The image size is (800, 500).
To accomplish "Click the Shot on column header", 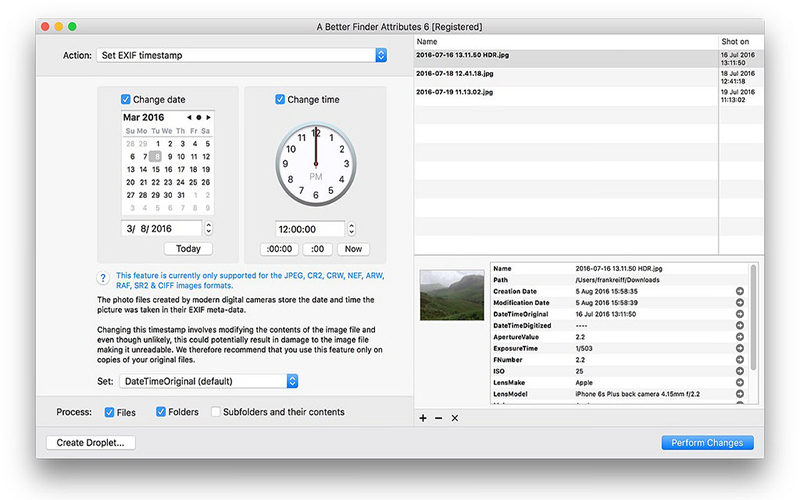I will tap(741, 42).
